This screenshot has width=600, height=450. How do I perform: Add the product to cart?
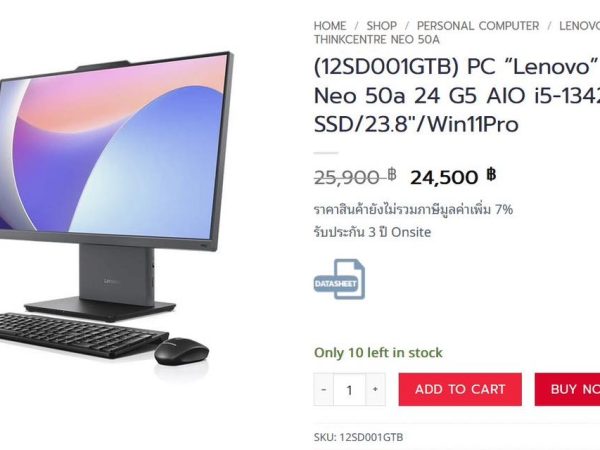tap(460, 389)
